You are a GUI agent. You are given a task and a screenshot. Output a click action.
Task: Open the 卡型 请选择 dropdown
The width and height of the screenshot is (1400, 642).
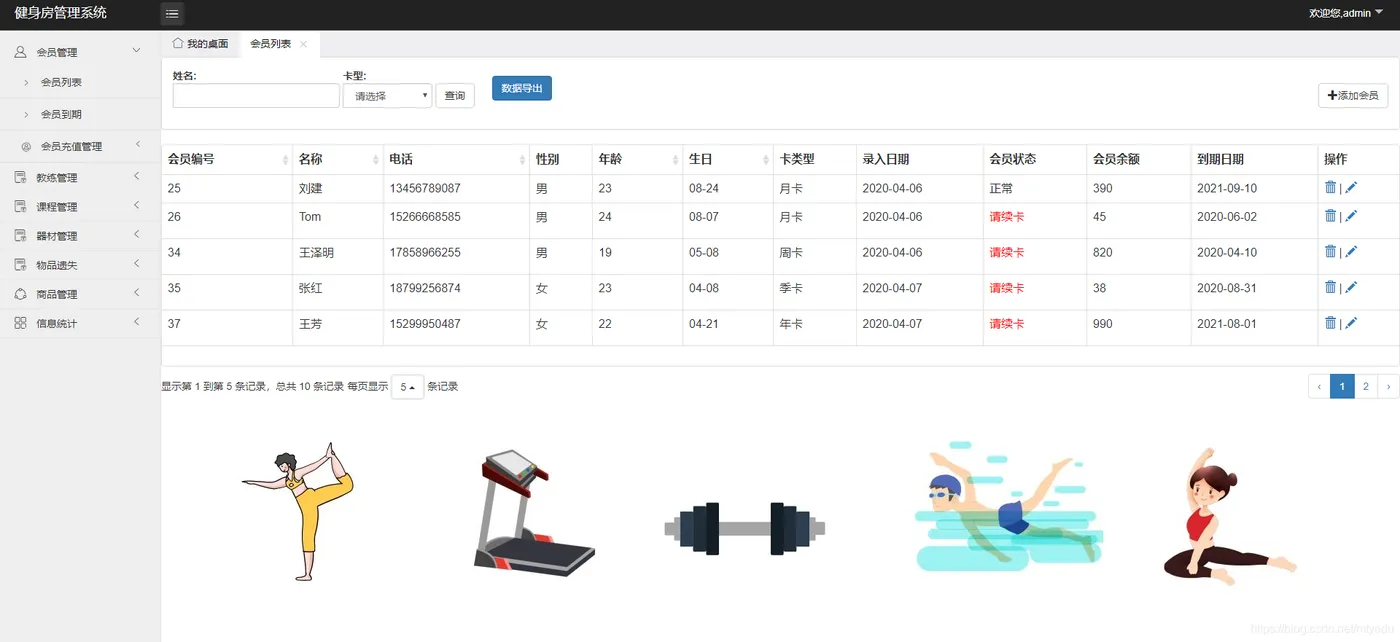tap(387, 96)
